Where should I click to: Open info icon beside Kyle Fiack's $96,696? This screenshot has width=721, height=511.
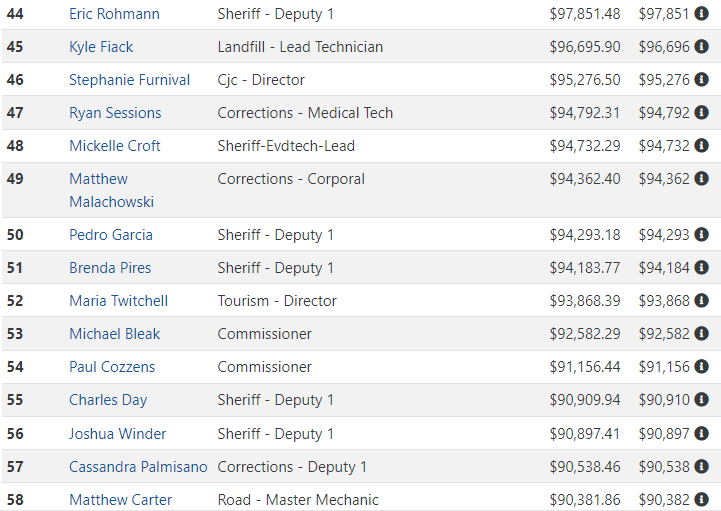(x=701, y=46)
